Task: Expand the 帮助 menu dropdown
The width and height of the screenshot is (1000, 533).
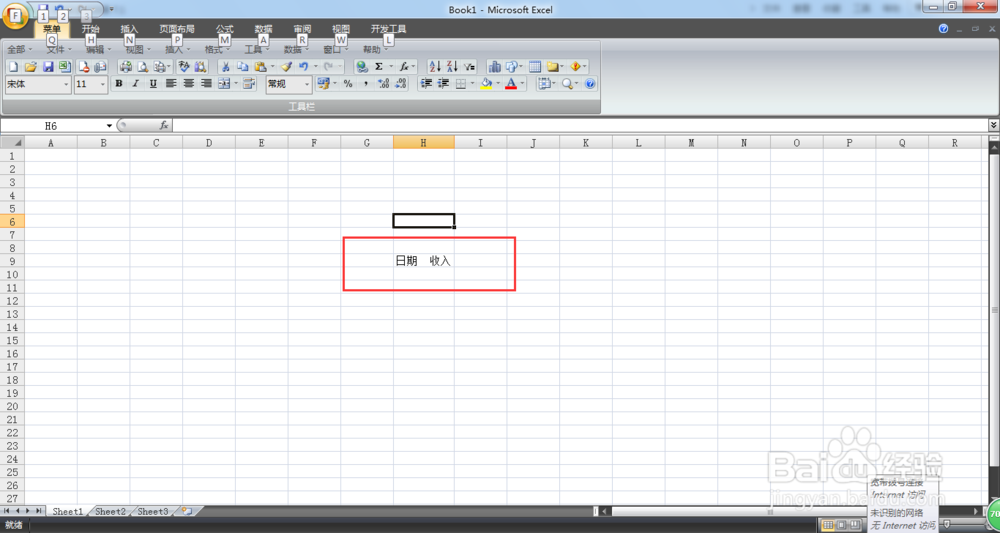Action: (375, 49)
